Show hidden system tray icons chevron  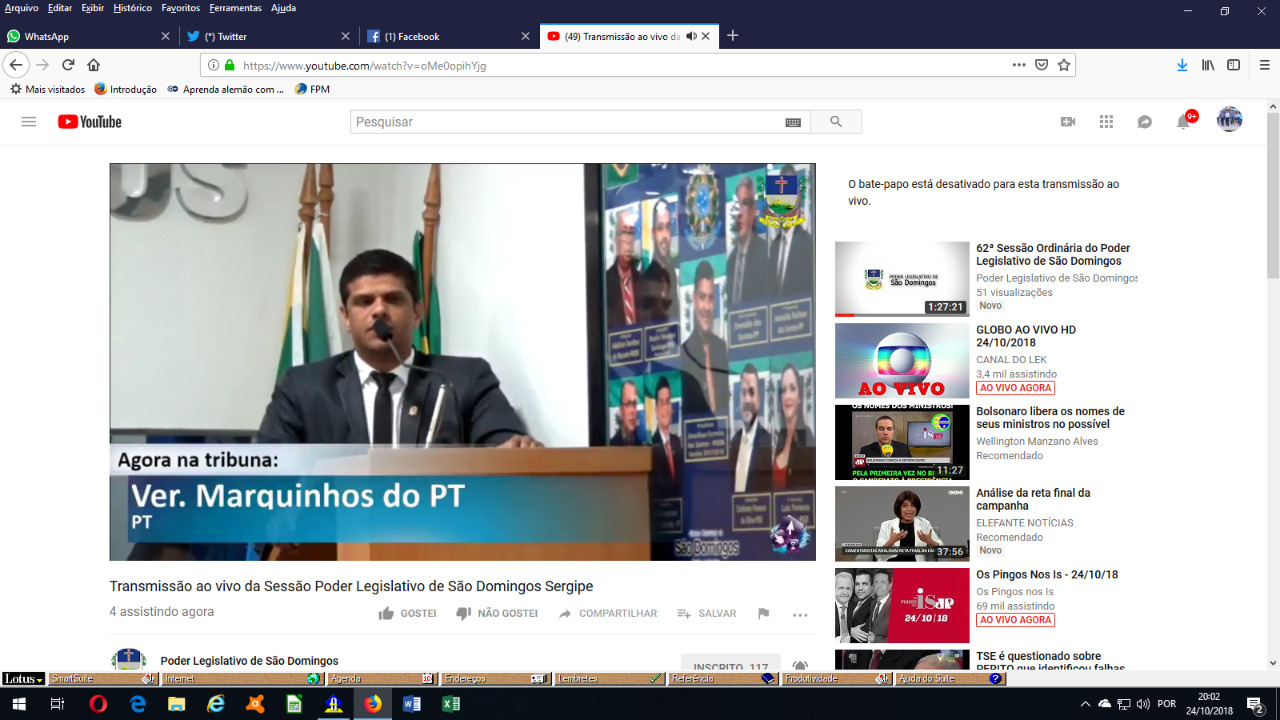click(x=1085, y=704)
